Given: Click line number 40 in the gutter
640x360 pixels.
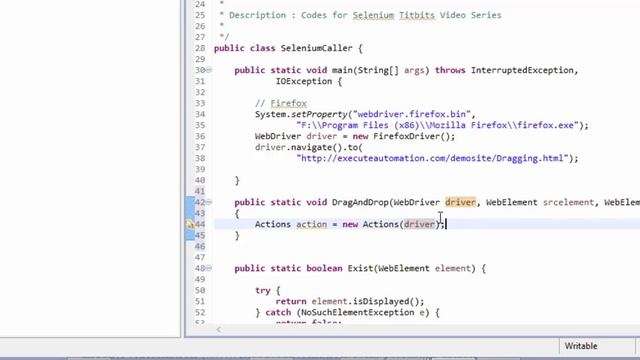Looking at the screenshot, I should pos(200,180).
